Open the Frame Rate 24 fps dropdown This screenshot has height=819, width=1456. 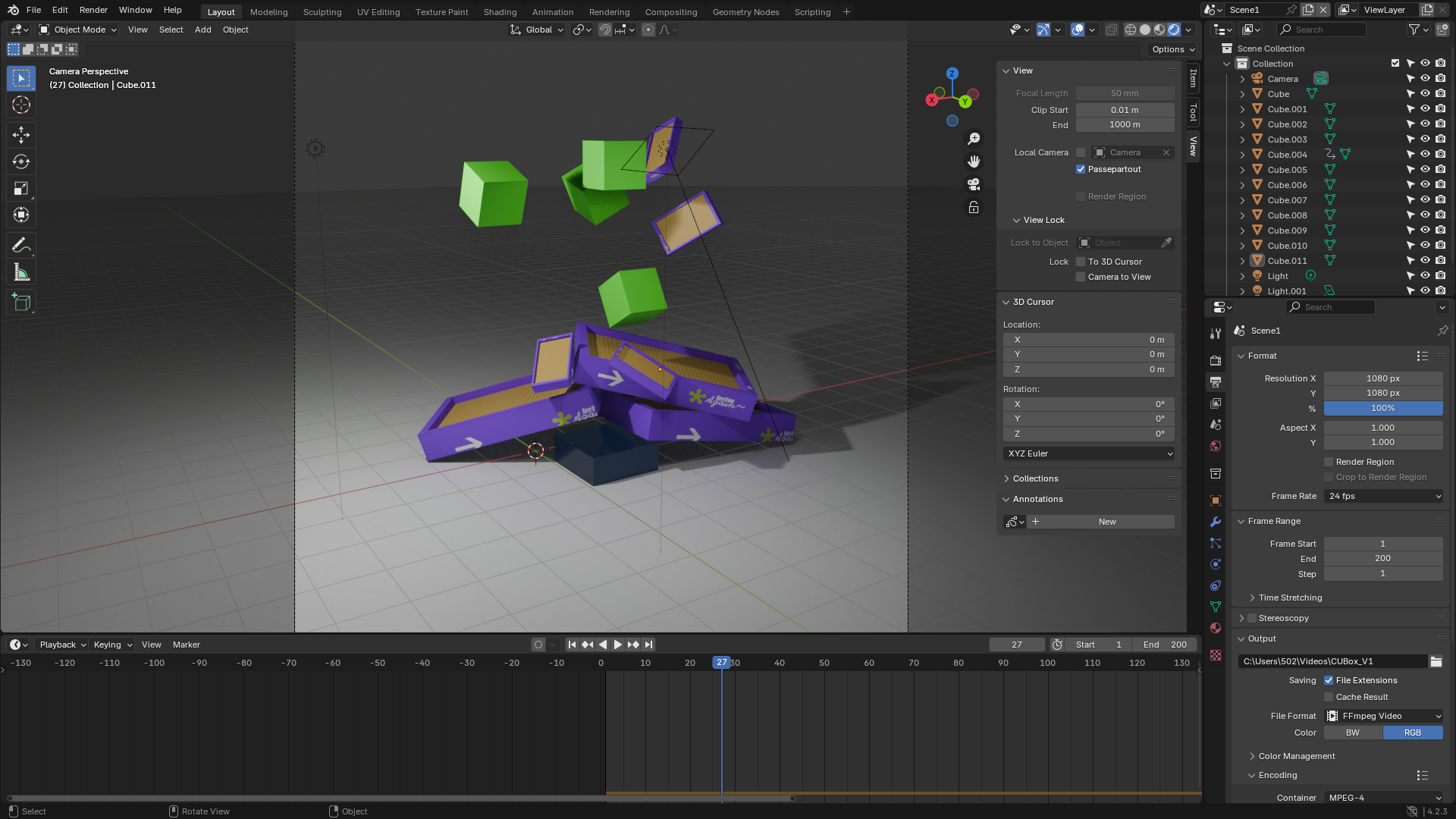[1383, 496]
